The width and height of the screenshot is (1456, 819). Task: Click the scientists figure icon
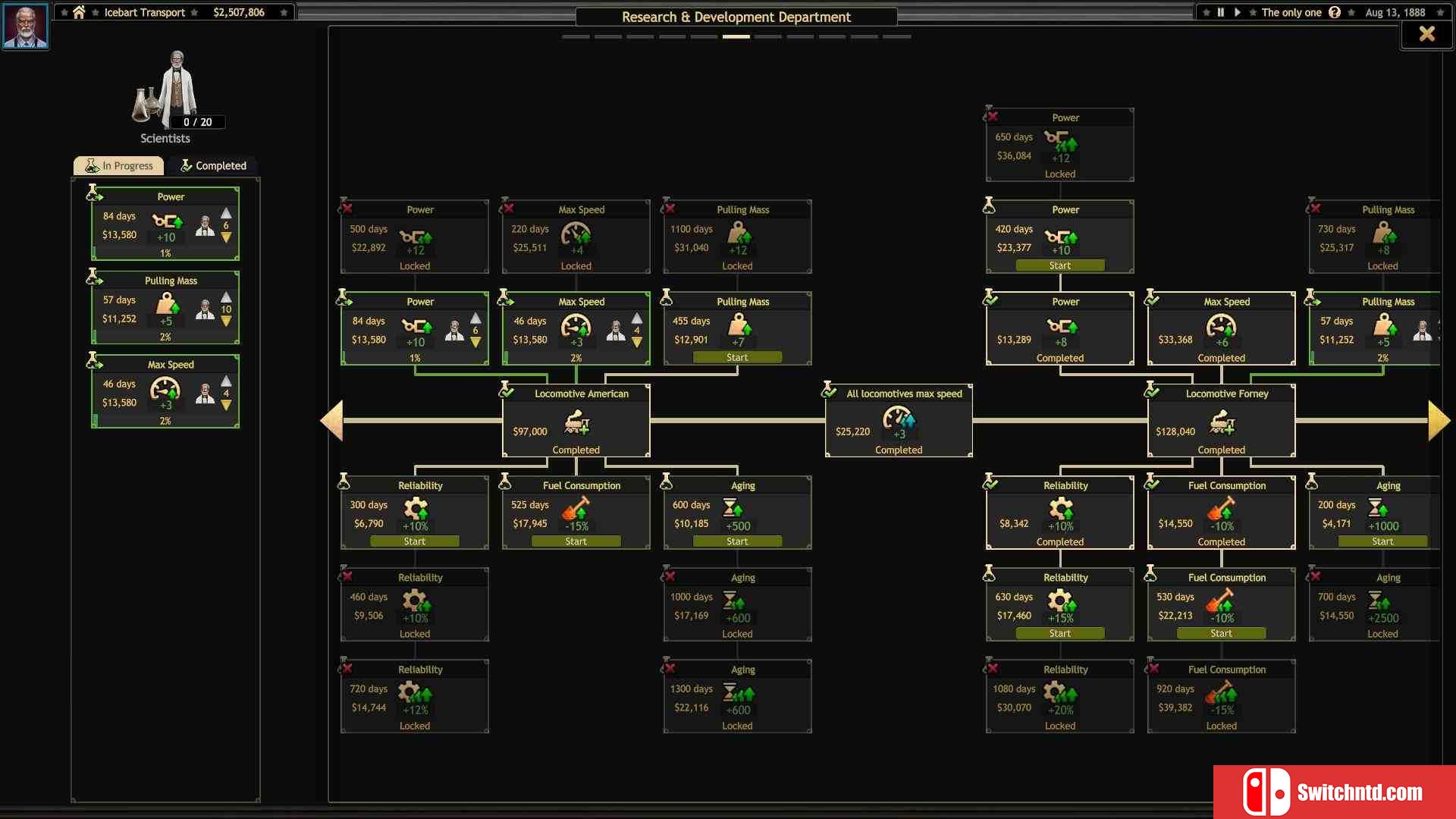click(176, 88)
